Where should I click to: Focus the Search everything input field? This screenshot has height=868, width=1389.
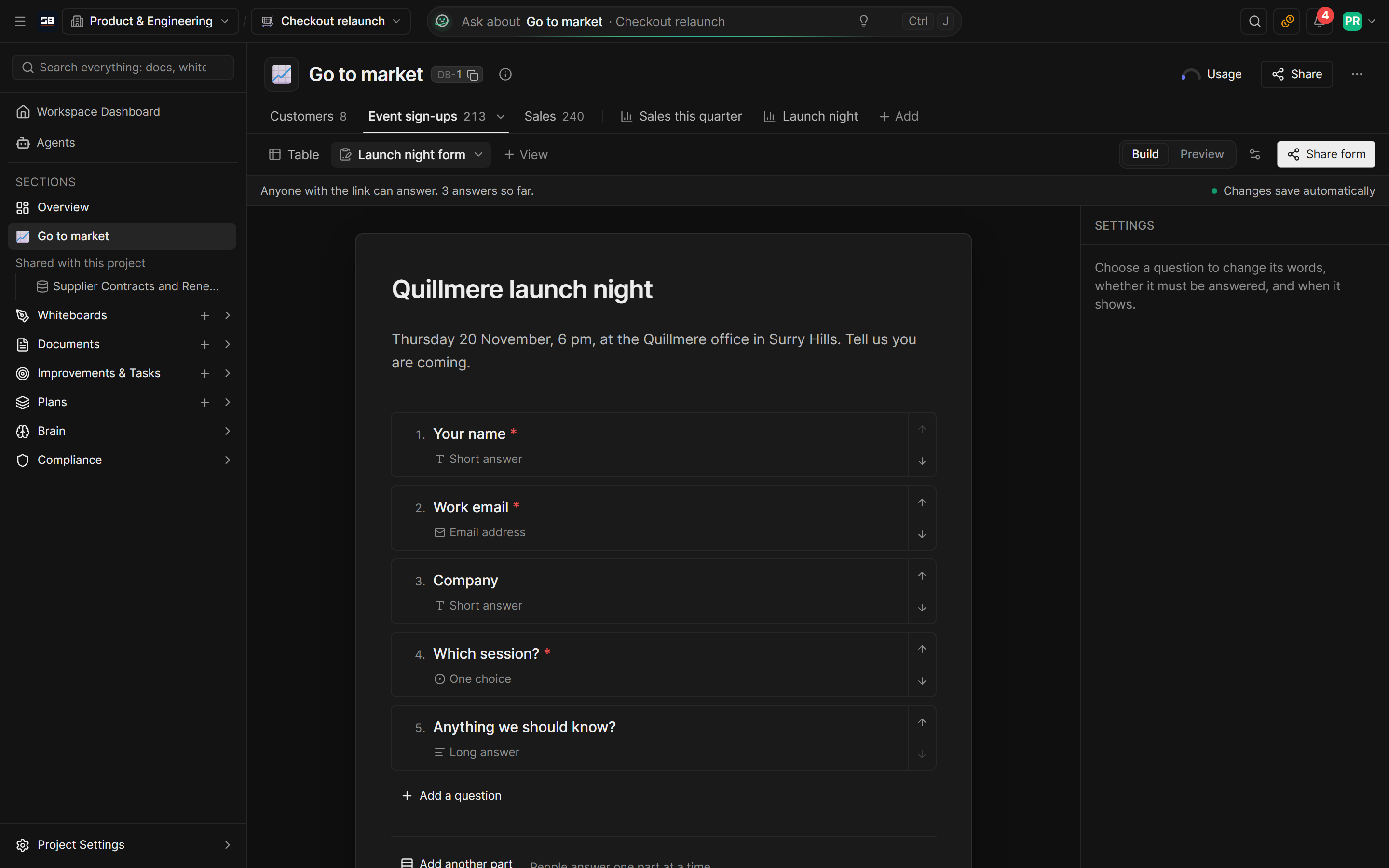[123, 67]
